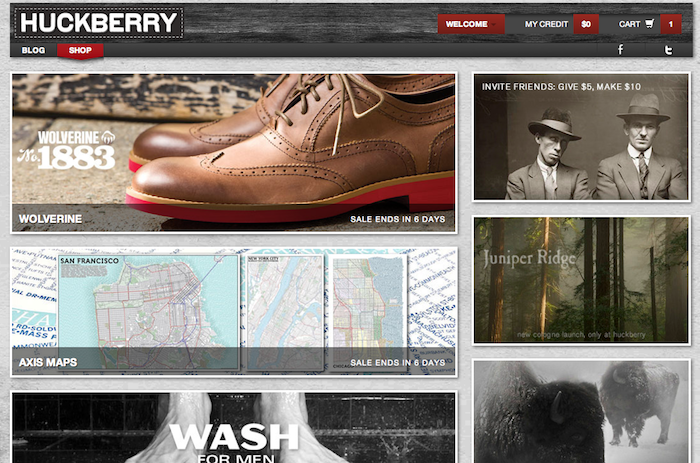This screenshot has width=700, height=463.
Task: Select the Shop tab
Action: (x=80, y=50)
